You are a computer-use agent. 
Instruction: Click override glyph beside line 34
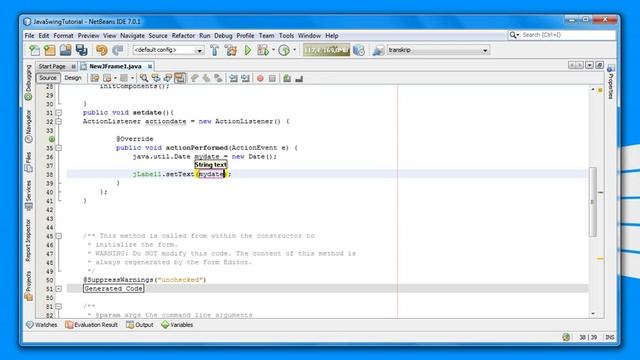[52, 139]
